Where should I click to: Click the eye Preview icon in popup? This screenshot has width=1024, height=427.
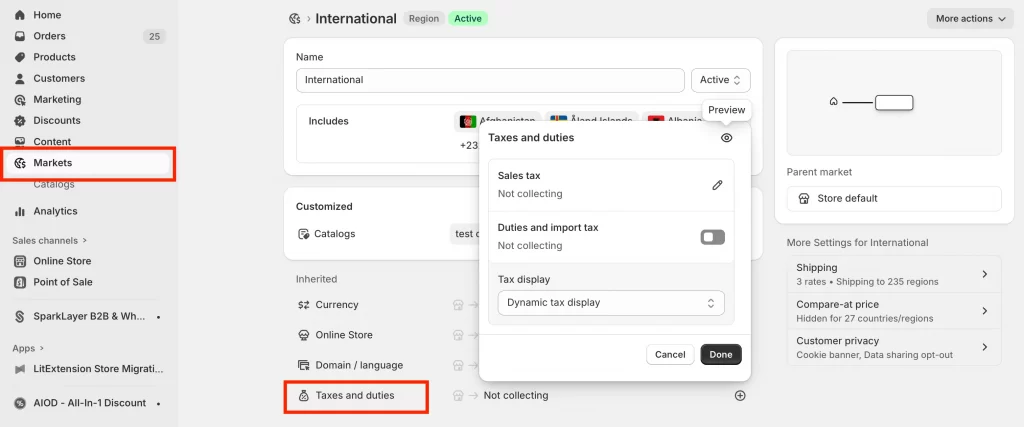tap(727, 138)
